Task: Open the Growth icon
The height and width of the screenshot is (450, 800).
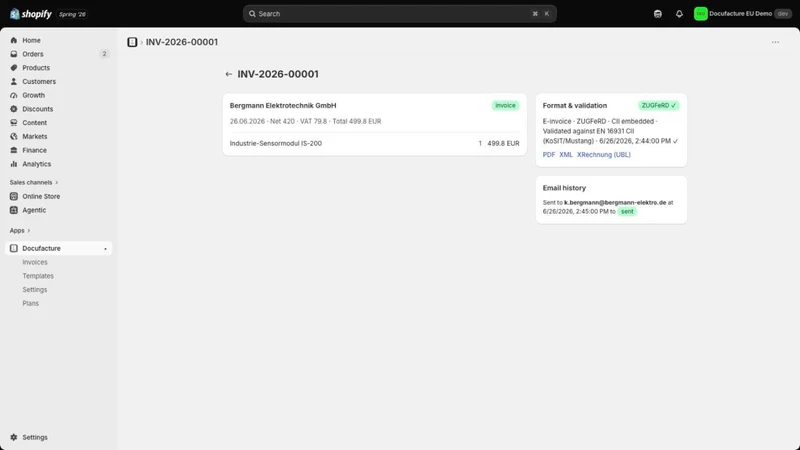Action: (x=14, y=95)
